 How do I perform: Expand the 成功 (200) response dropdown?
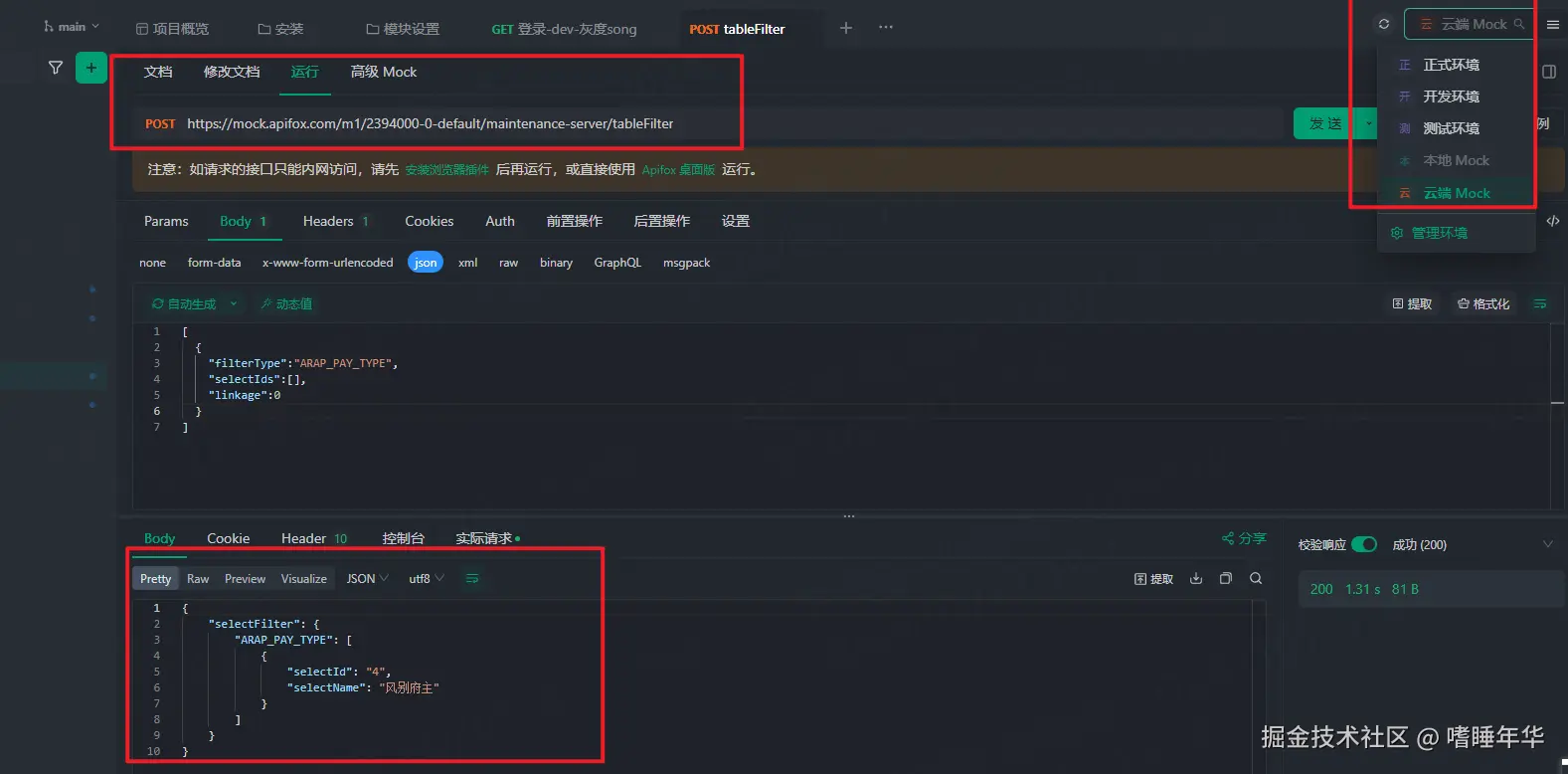pos(1547,544)
